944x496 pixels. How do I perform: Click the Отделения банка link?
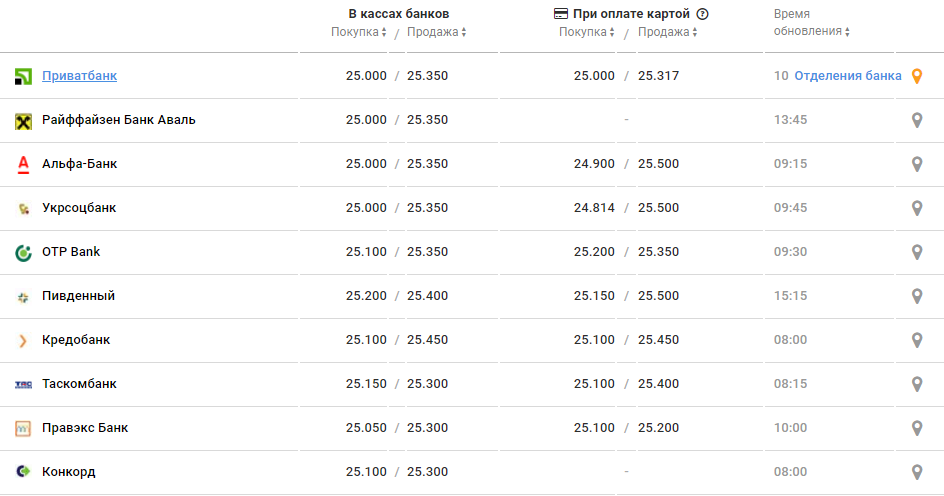point(848,76)
